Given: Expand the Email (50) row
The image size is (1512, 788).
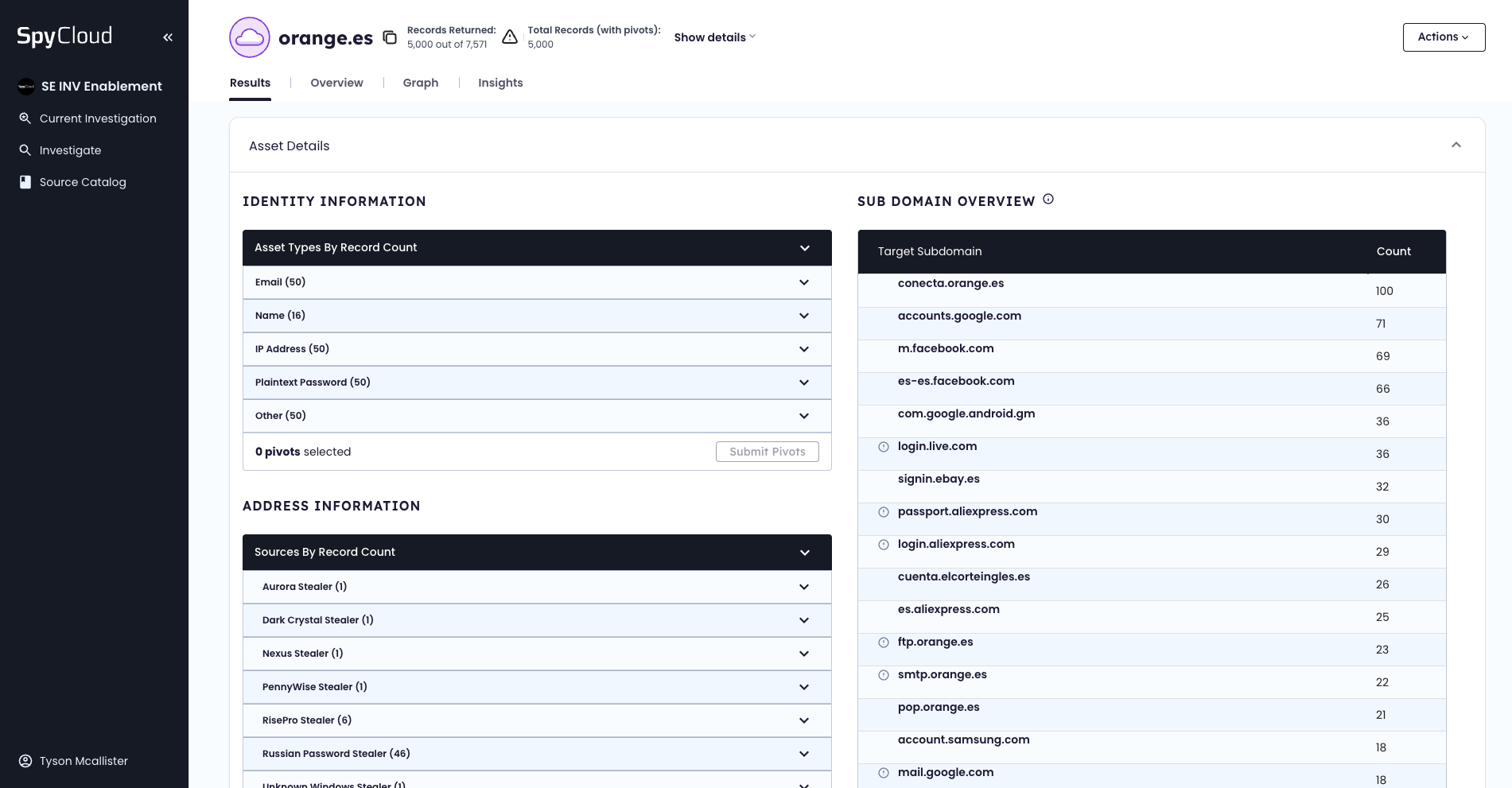Looking at the screenshot, I should coord(537,282).
